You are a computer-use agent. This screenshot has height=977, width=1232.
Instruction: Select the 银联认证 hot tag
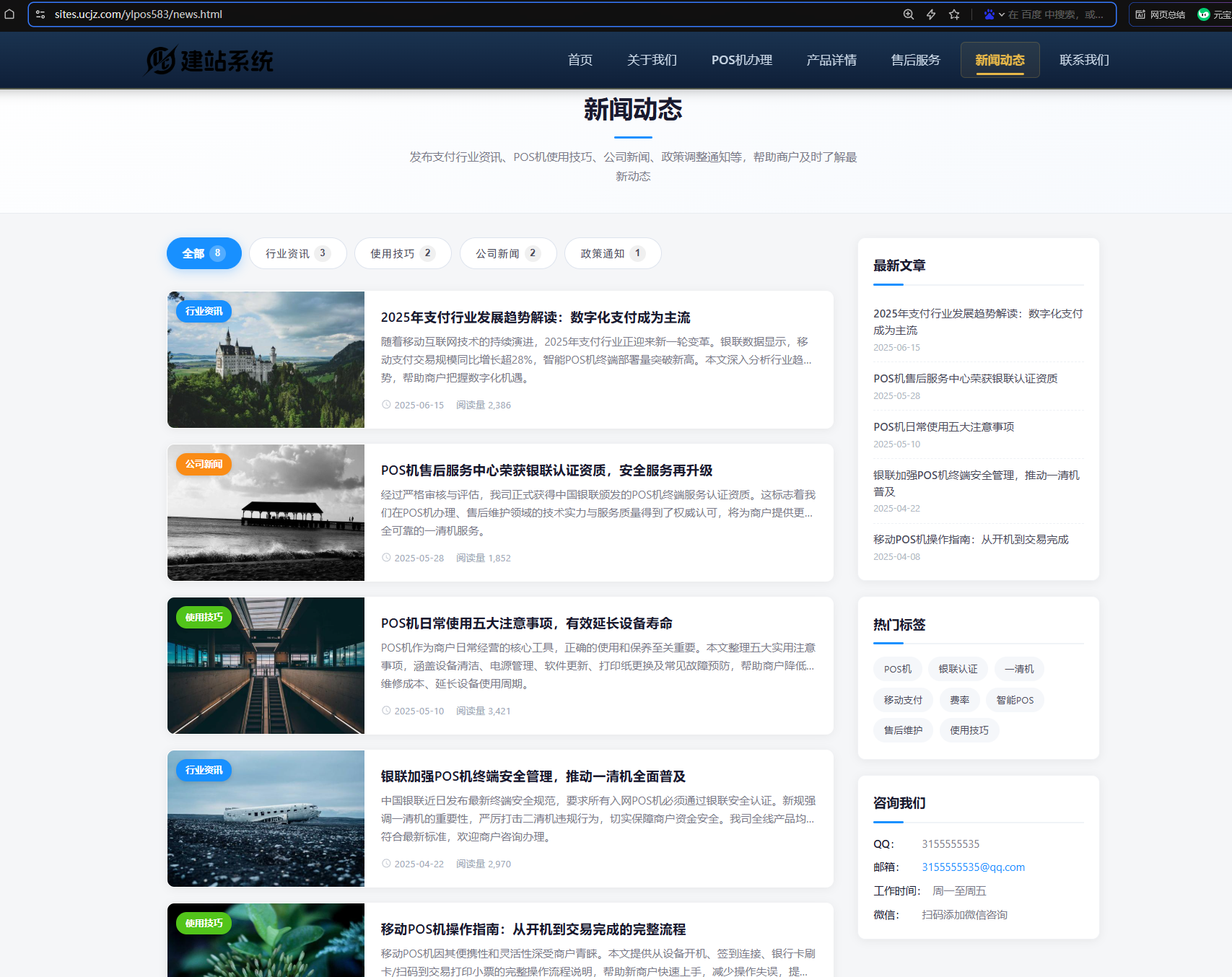pos(958,669)
